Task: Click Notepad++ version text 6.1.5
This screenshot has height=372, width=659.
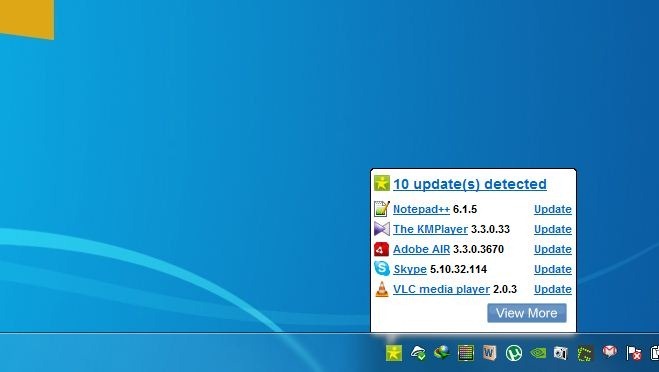Action: tap(465, 209)
